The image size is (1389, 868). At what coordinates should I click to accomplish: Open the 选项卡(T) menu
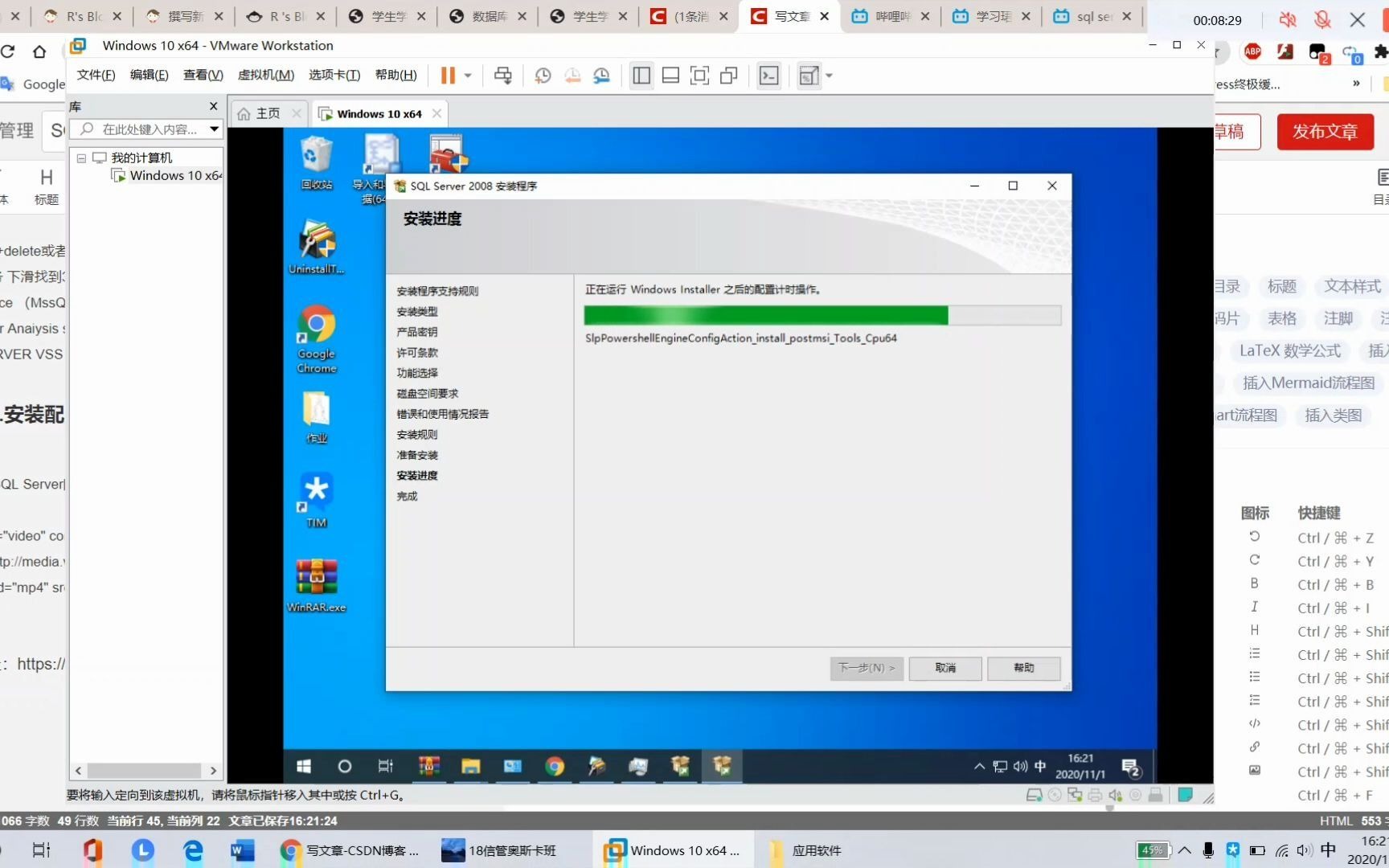pos(334,75)
